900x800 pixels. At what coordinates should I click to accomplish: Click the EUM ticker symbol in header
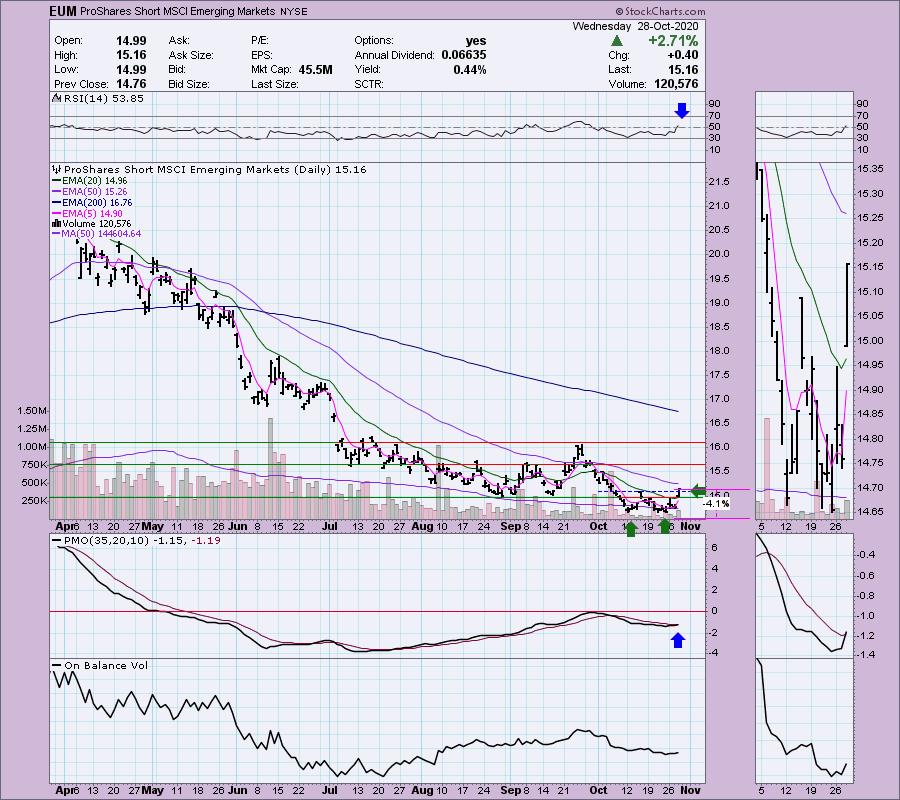click(63, 11)
